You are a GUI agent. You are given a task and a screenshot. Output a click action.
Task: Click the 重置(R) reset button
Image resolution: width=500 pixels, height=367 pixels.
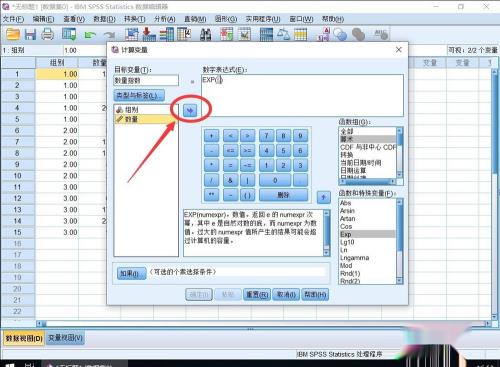257,295
